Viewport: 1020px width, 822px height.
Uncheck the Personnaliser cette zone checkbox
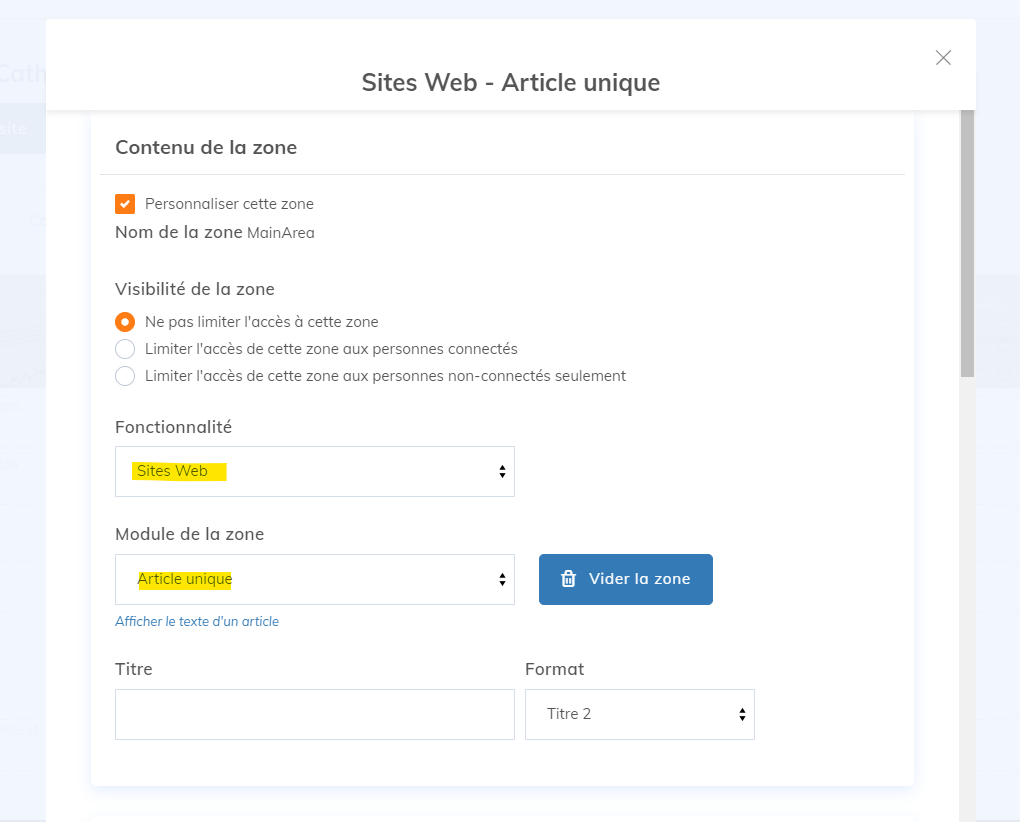point(125,204)
